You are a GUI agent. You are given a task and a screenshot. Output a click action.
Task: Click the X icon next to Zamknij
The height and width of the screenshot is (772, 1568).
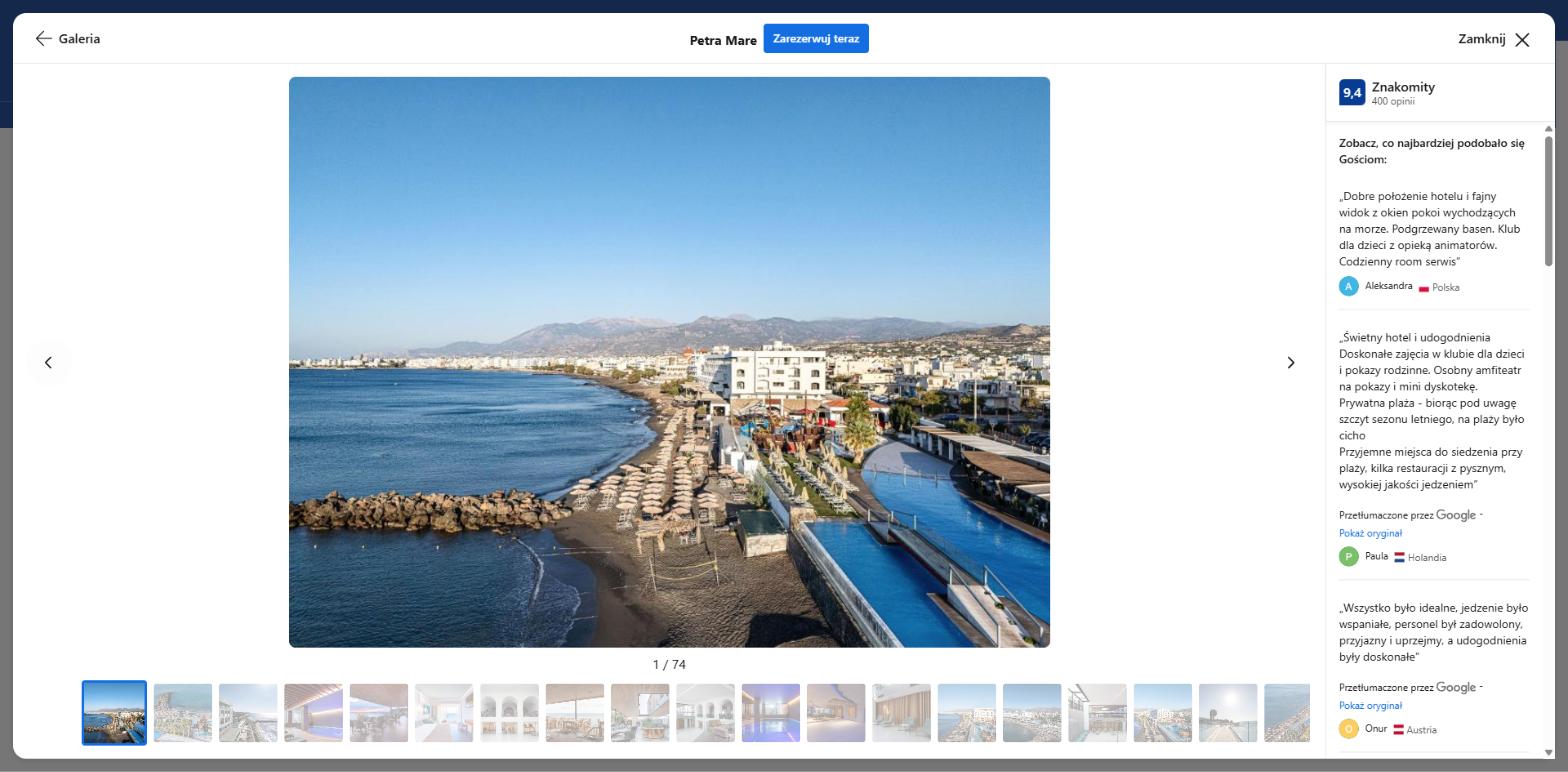tap(1522, 40)
